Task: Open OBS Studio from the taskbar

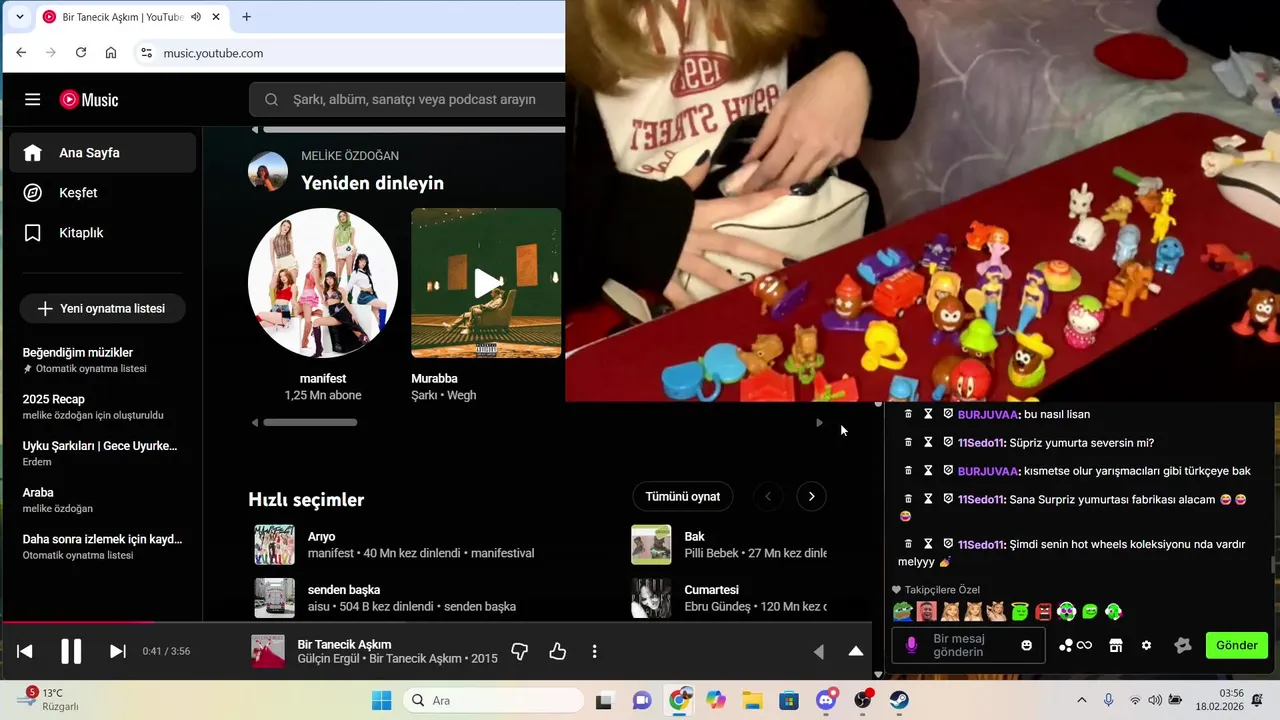Action: pyautogui.click(x=862, y=701)
